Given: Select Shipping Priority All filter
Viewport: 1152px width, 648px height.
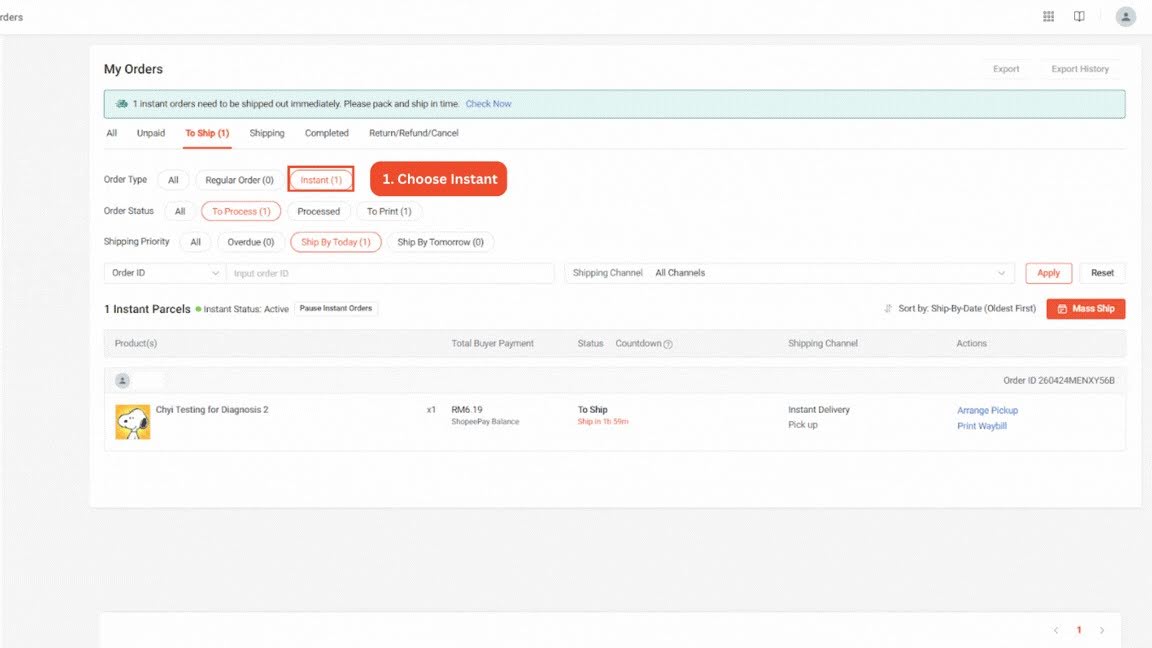Looking at the screenshot, I should [x=195, y=242].
